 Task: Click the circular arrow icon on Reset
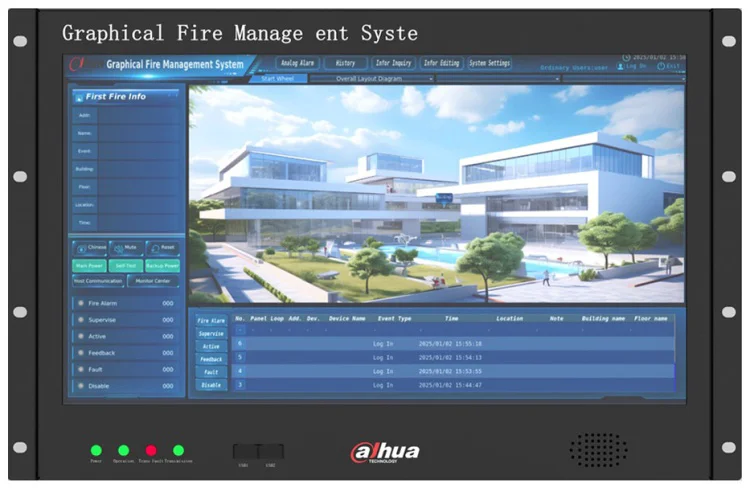click(x=155, y=249)
